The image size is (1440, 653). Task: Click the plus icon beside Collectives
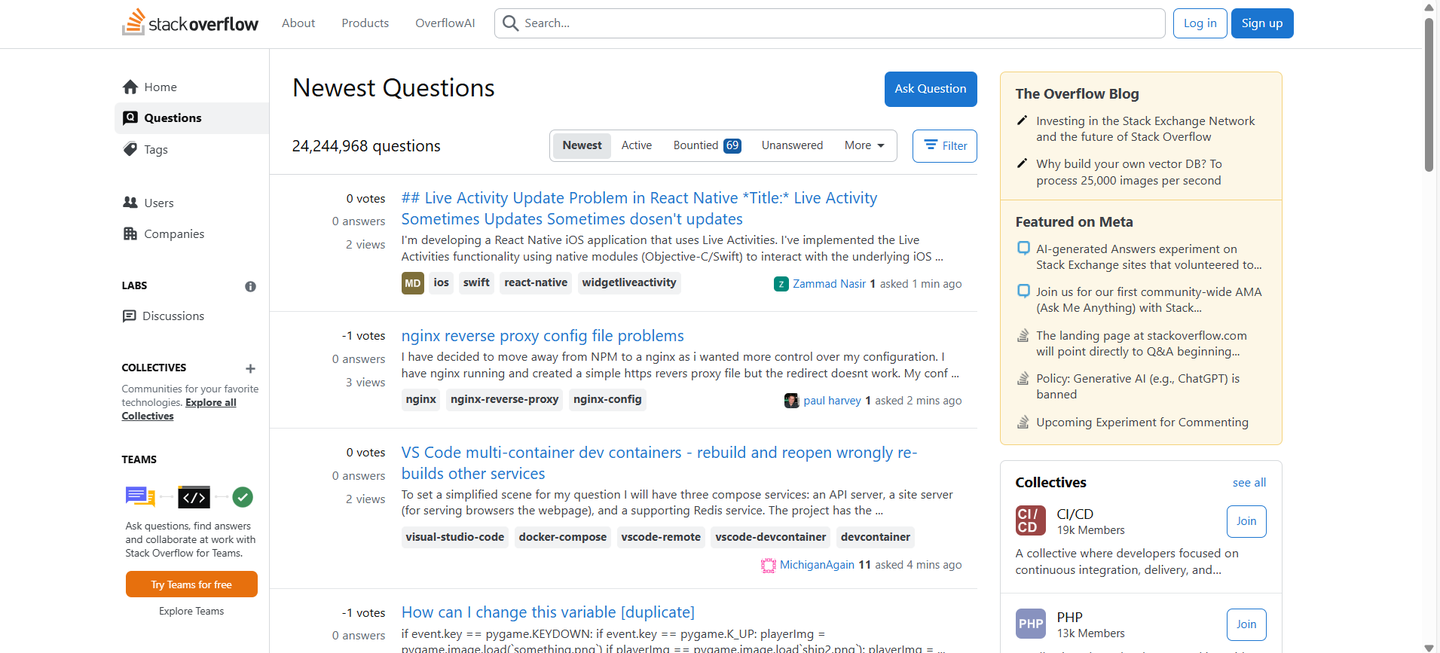250,368
